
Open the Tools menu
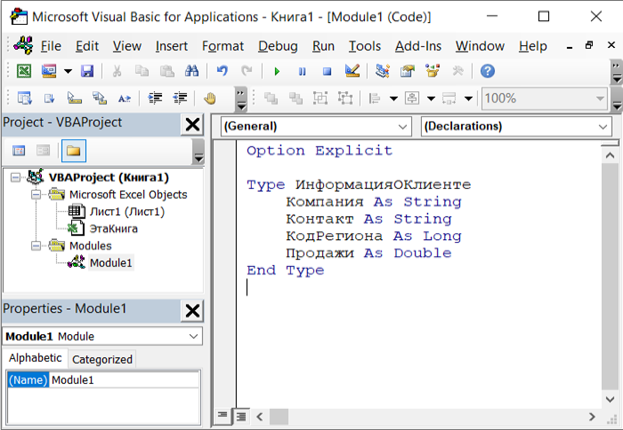pos(365,46)
